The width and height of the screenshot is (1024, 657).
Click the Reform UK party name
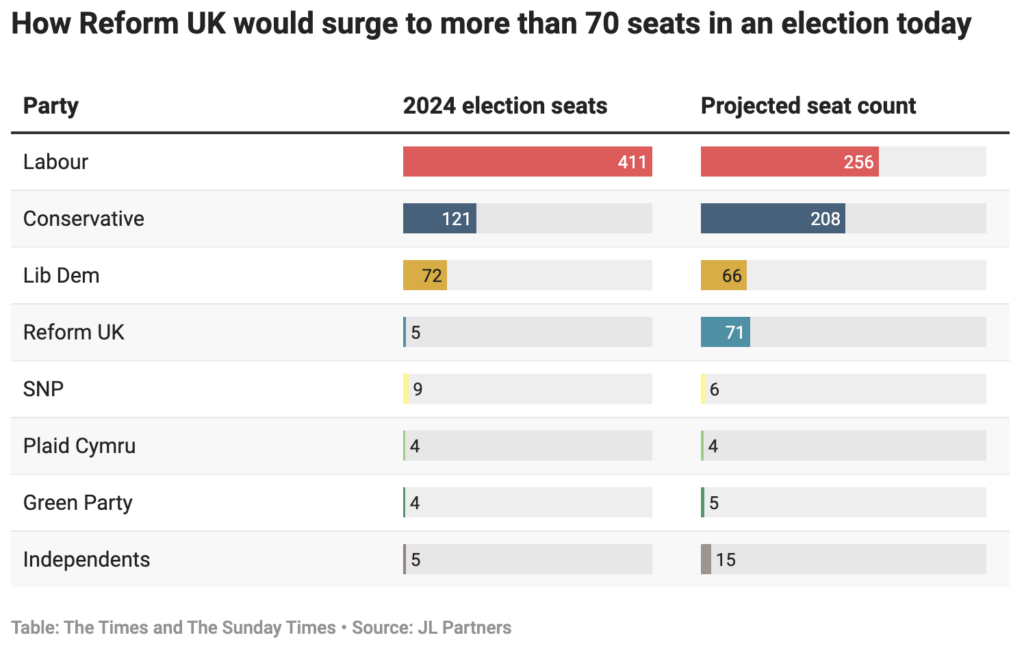click(x=74, y=332)
